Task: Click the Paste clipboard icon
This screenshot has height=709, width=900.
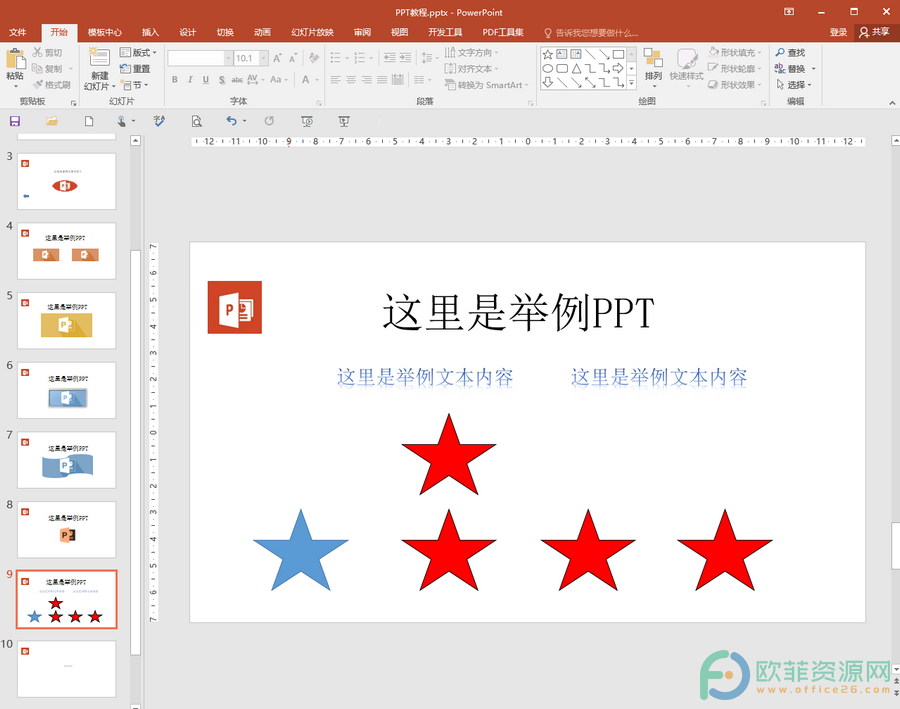Action: click(15, 59)
